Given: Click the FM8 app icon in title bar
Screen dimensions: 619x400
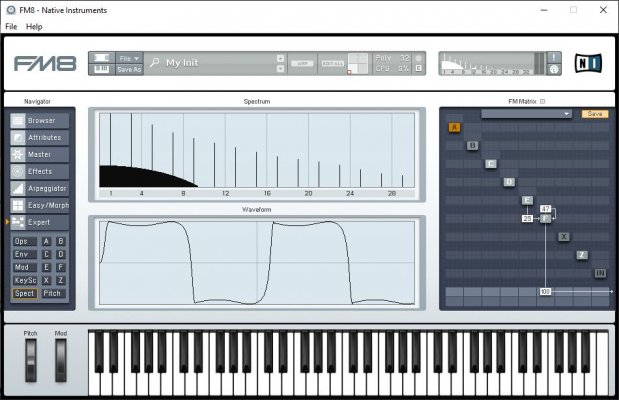Looking at the screenshot, I should [11, 10].
